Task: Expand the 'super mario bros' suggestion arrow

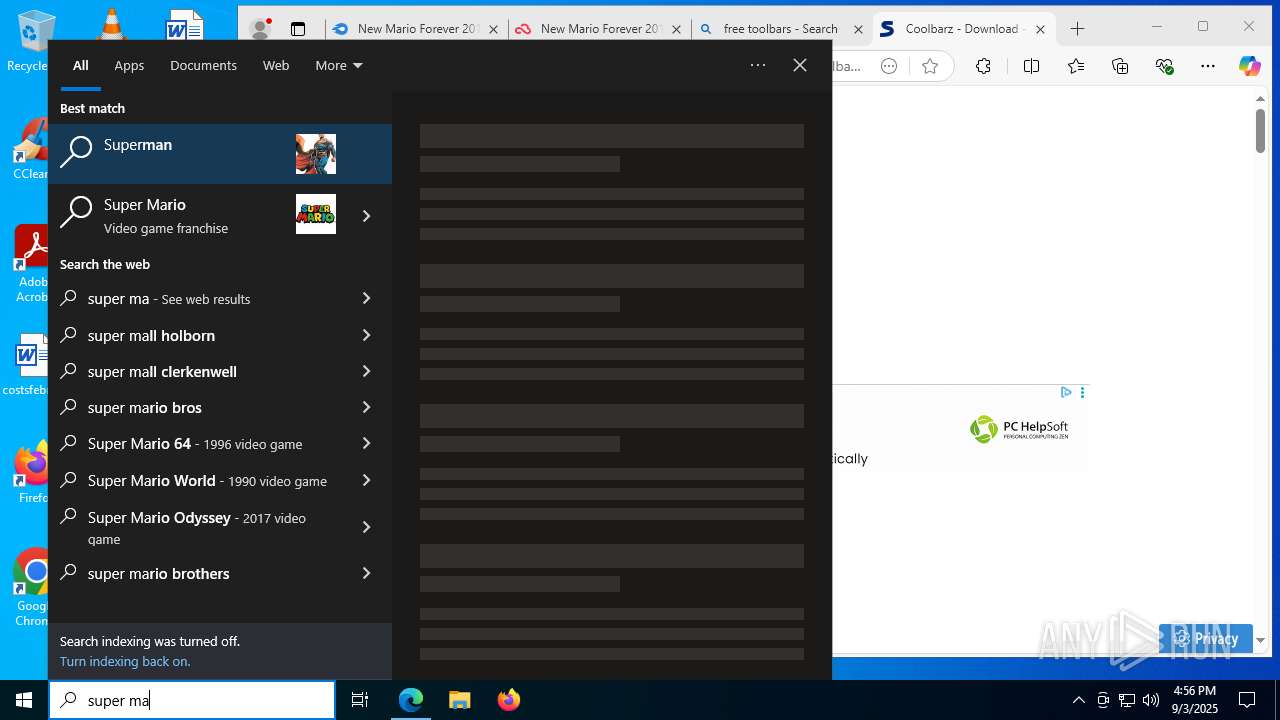Action: [366, 407]
